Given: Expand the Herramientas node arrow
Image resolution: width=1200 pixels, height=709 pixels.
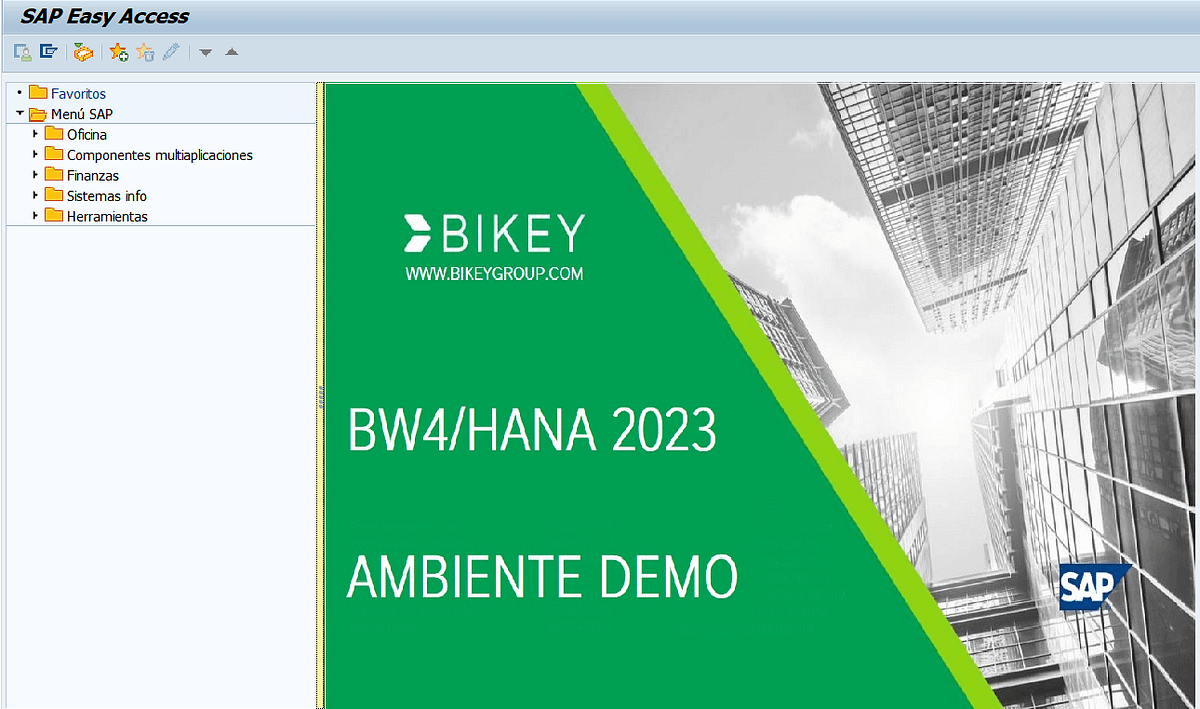Looking at the screenshot, I should [36, 216].
